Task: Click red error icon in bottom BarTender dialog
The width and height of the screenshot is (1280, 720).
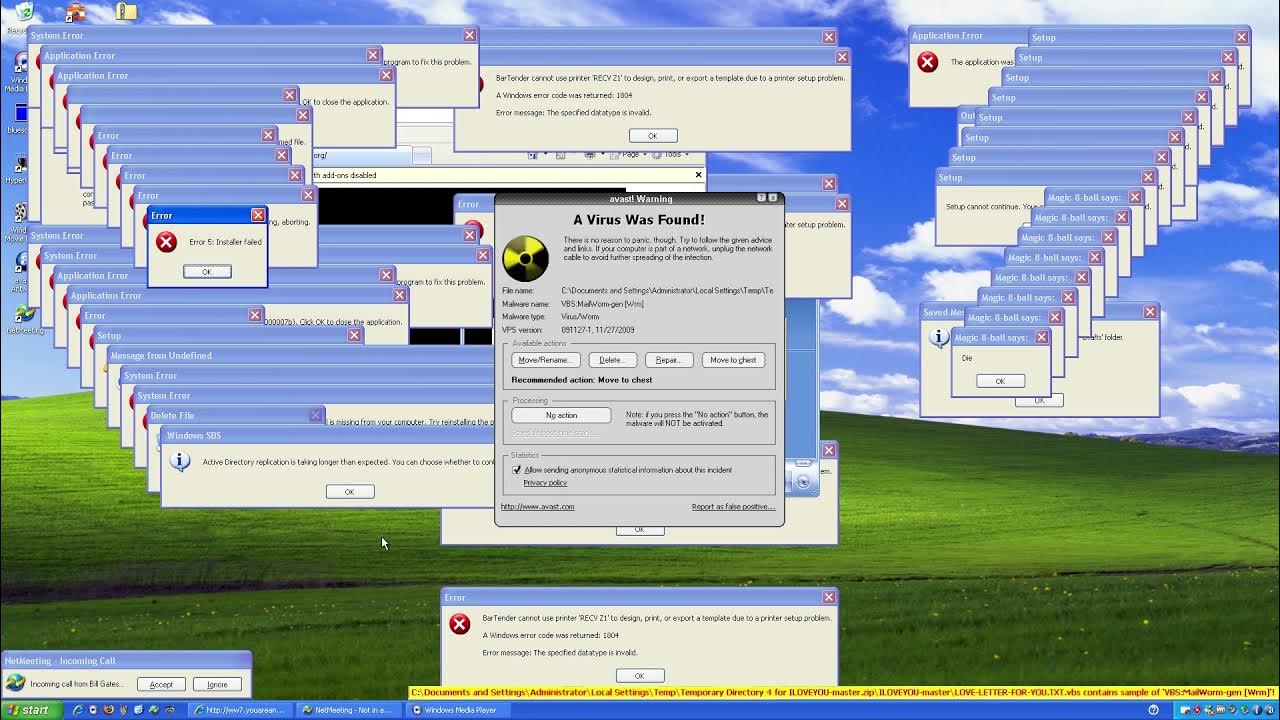Action: [459, 624]
